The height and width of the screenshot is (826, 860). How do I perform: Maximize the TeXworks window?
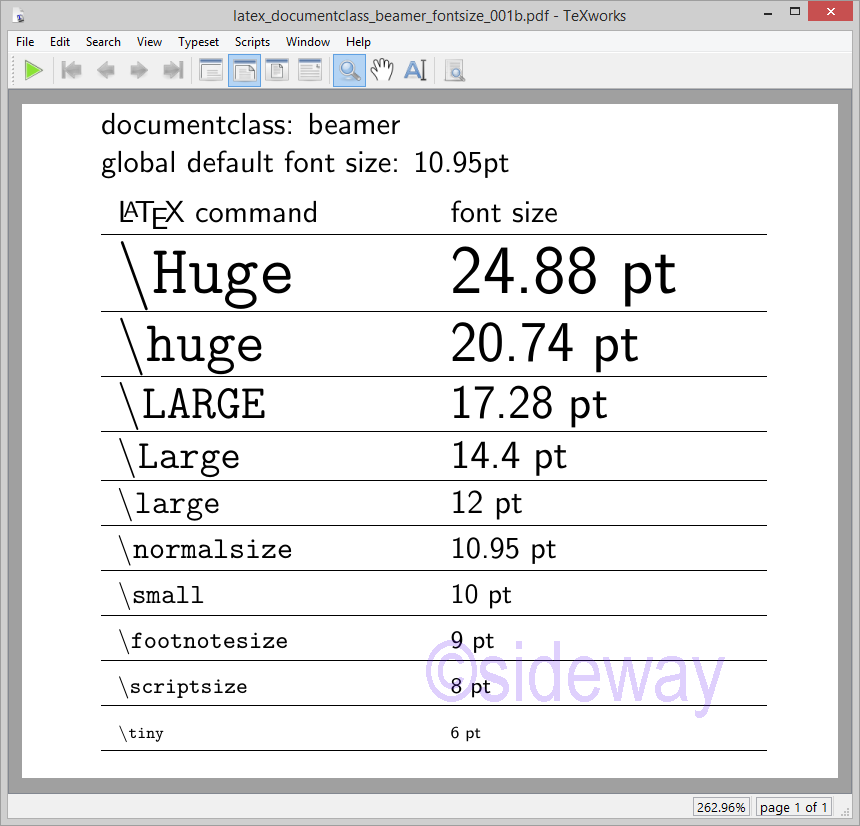[795, 12]
